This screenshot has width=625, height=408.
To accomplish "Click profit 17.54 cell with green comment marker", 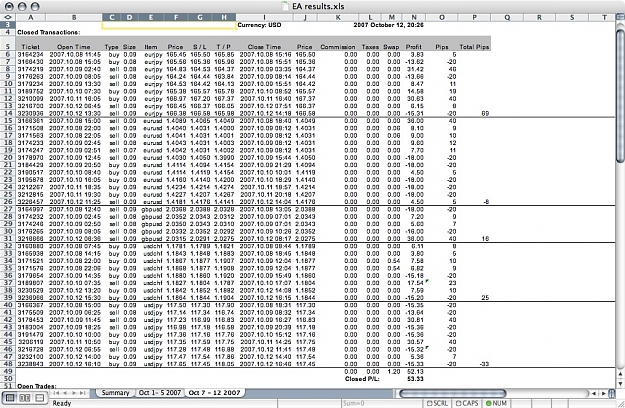I will point(415,283).
